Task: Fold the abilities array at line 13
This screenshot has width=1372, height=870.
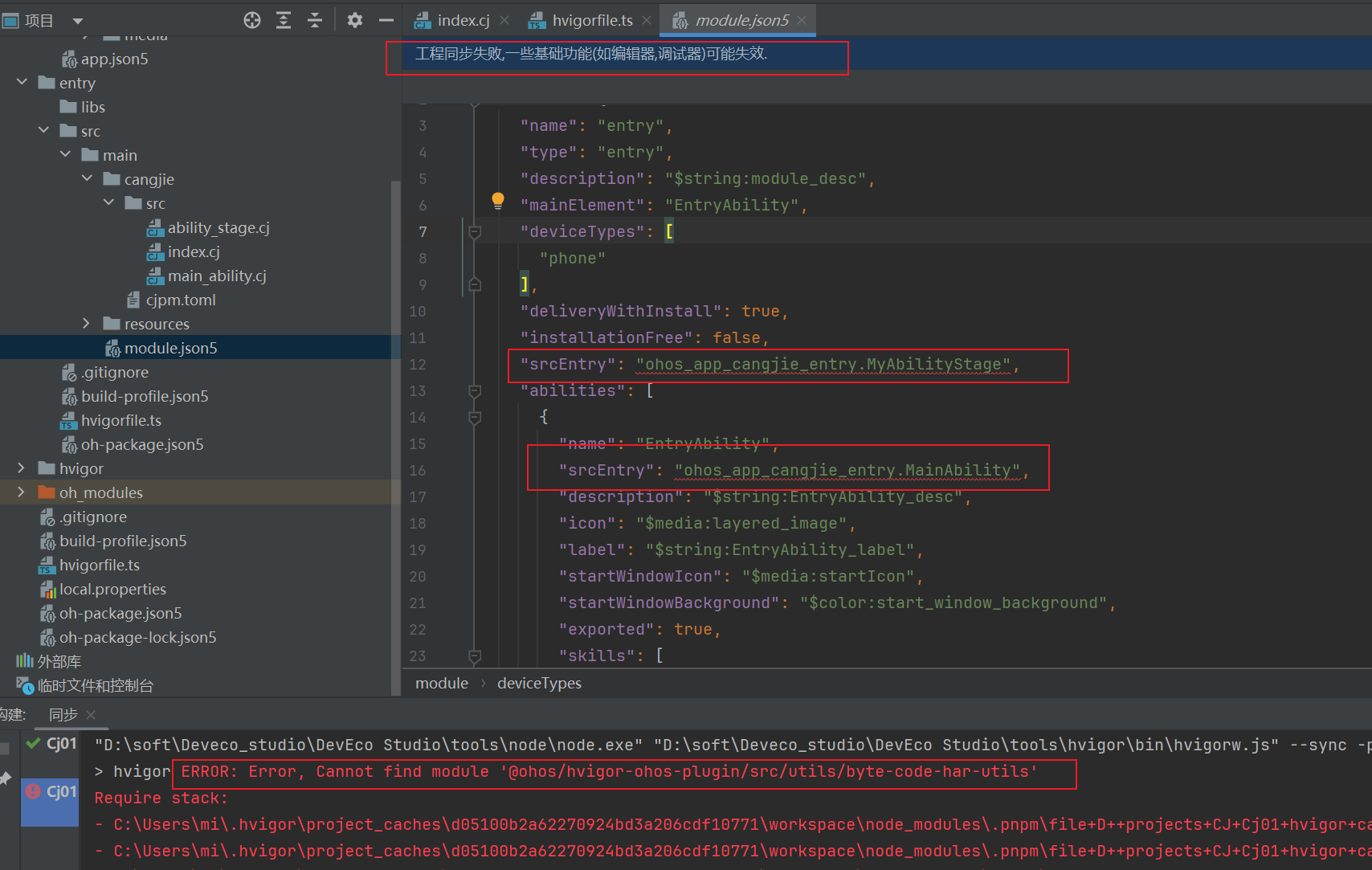Action: click(x=475, y=391)
